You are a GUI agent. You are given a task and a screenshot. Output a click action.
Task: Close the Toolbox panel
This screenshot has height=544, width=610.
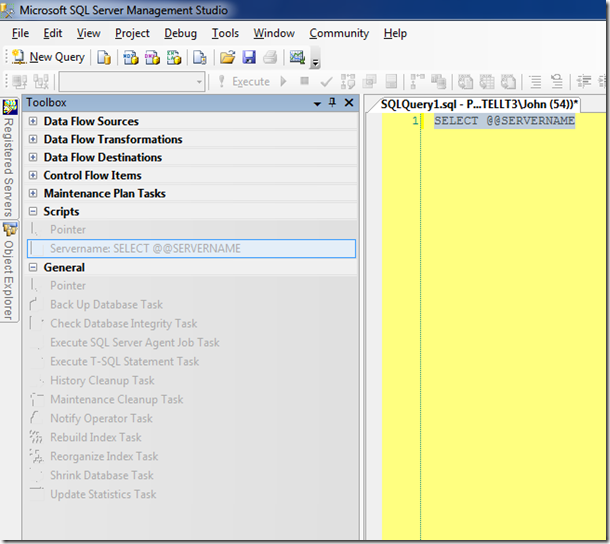[349, 103]
